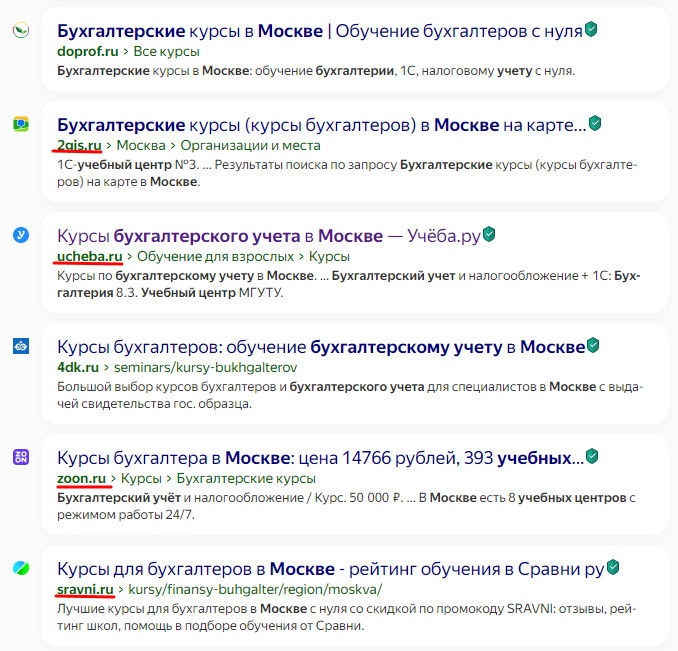678x651 pixels.
Task: Click 'Курсы' breadcrumb under ucheba.ru
Action: point(329,256)
